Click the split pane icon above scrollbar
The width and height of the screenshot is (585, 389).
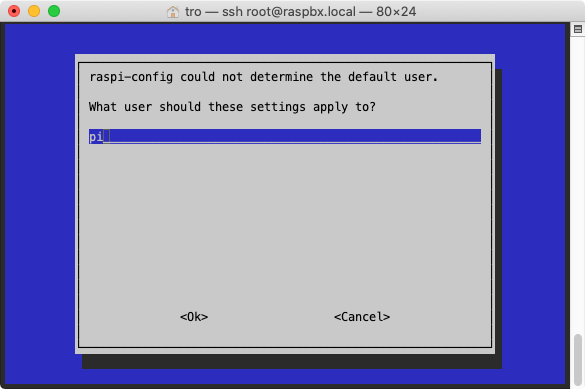pyautogui.click(x=578, y=29)
